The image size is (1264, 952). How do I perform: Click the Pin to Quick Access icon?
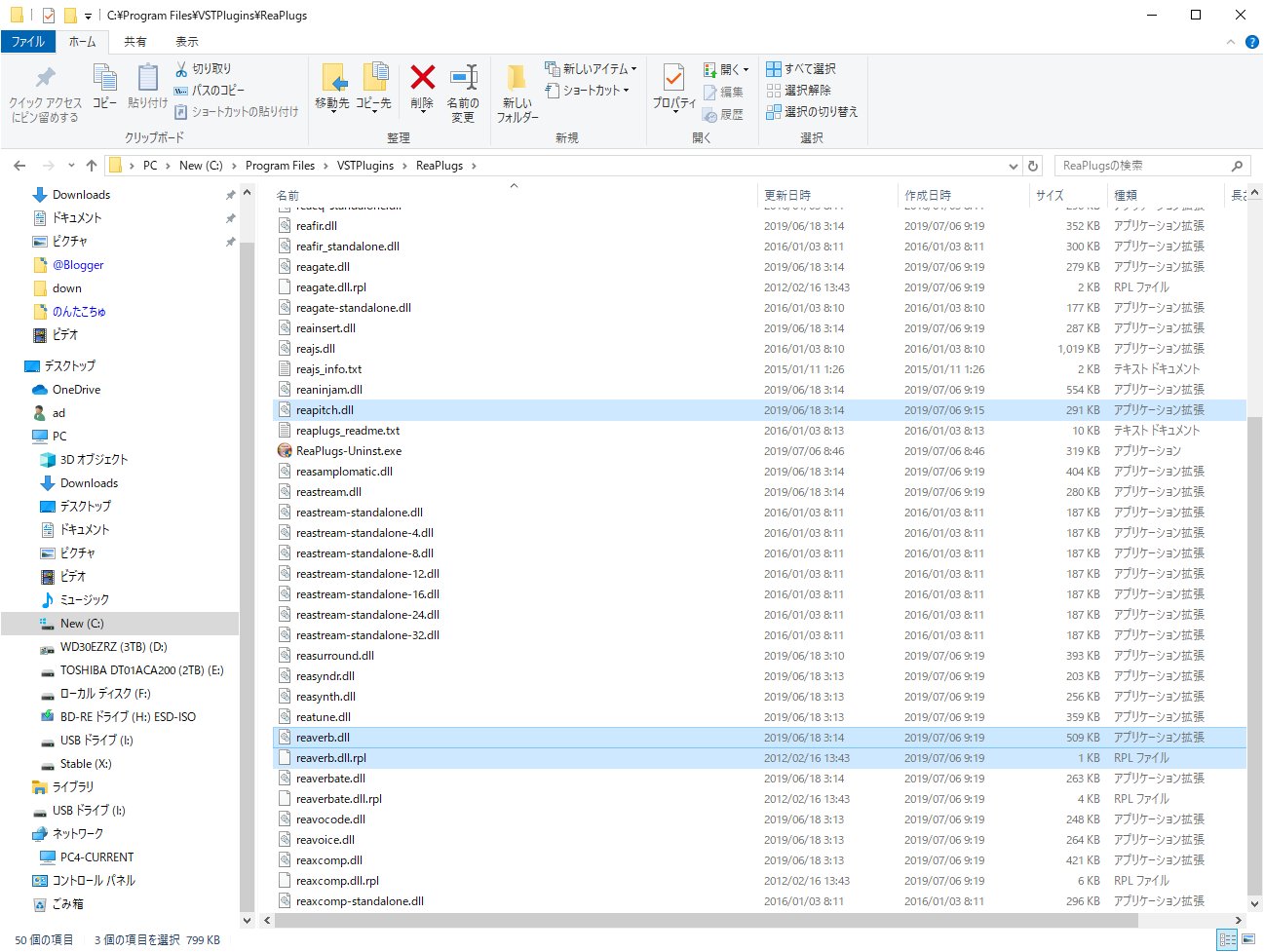pyautogui.click(x=45, y=78)
